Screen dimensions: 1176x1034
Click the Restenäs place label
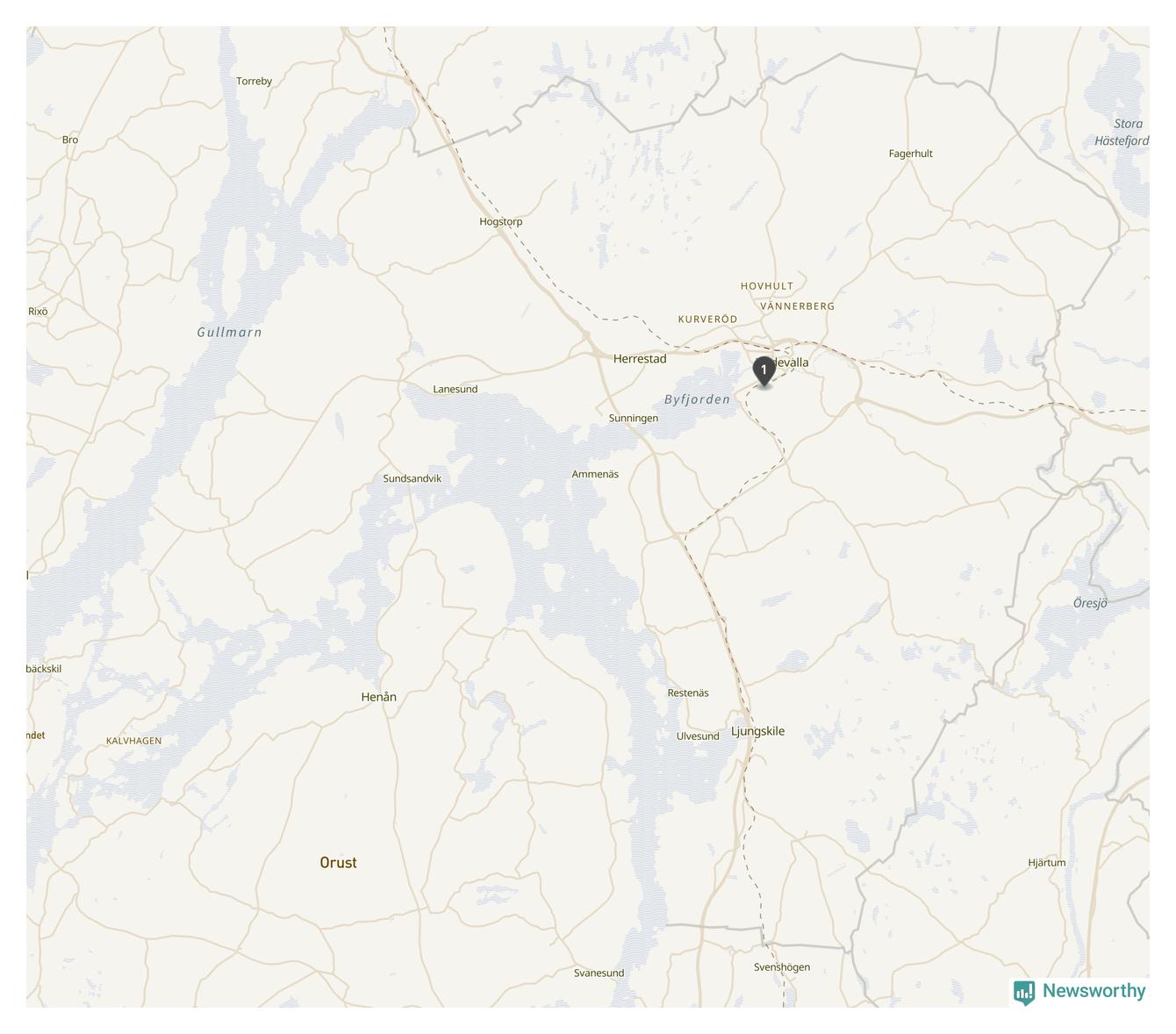click(x=688, y=693)
